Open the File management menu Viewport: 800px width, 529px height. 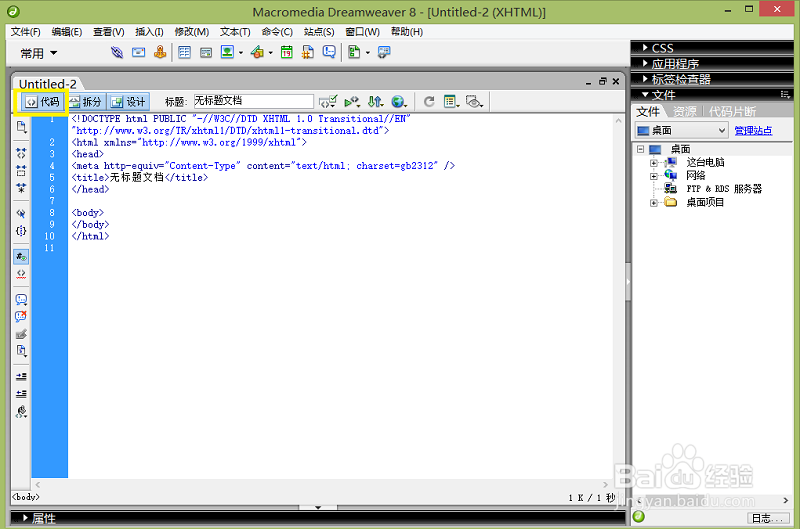[376, 102]
